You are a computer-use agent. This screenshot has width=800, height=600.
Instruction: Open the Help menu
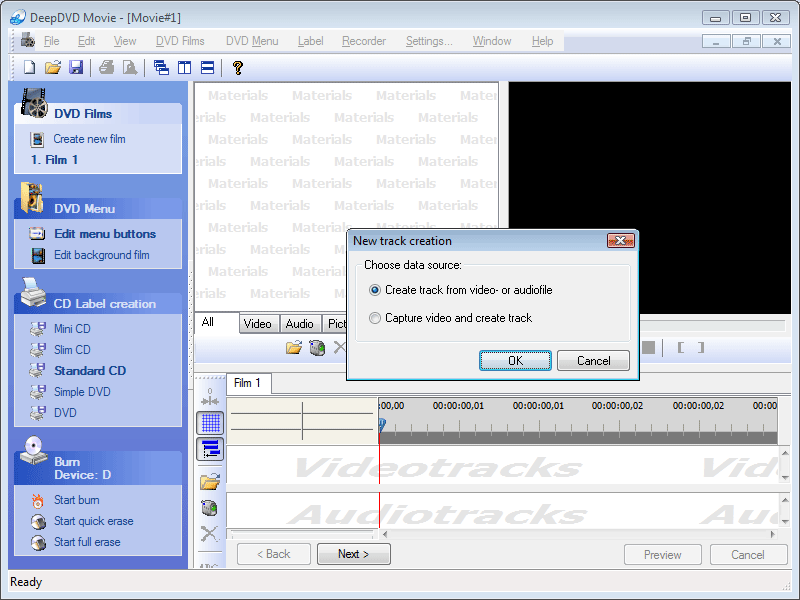[x=542, y=41]
